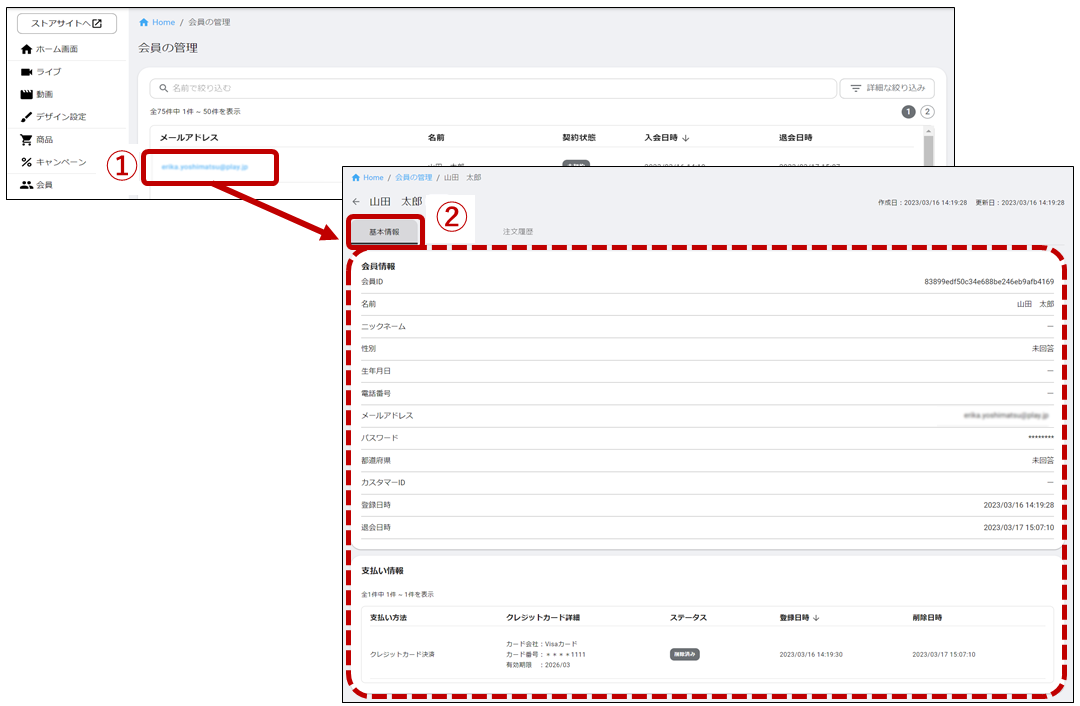Click the クレジットカード詳細 column header

[x=543, y=618]
